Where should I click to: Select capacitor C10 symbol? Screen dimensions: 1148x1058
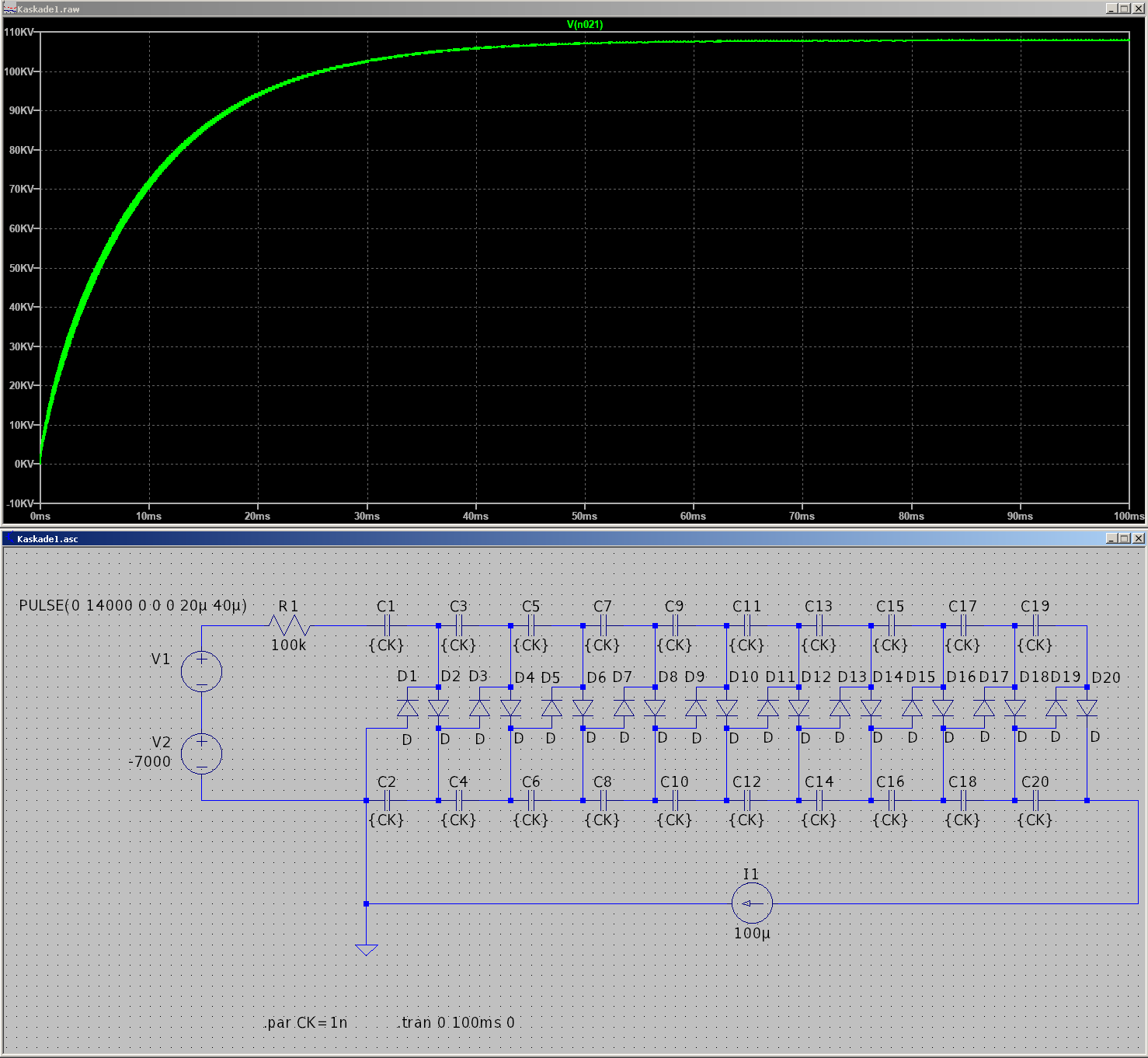pyautogui.click(x=675, y=800)
